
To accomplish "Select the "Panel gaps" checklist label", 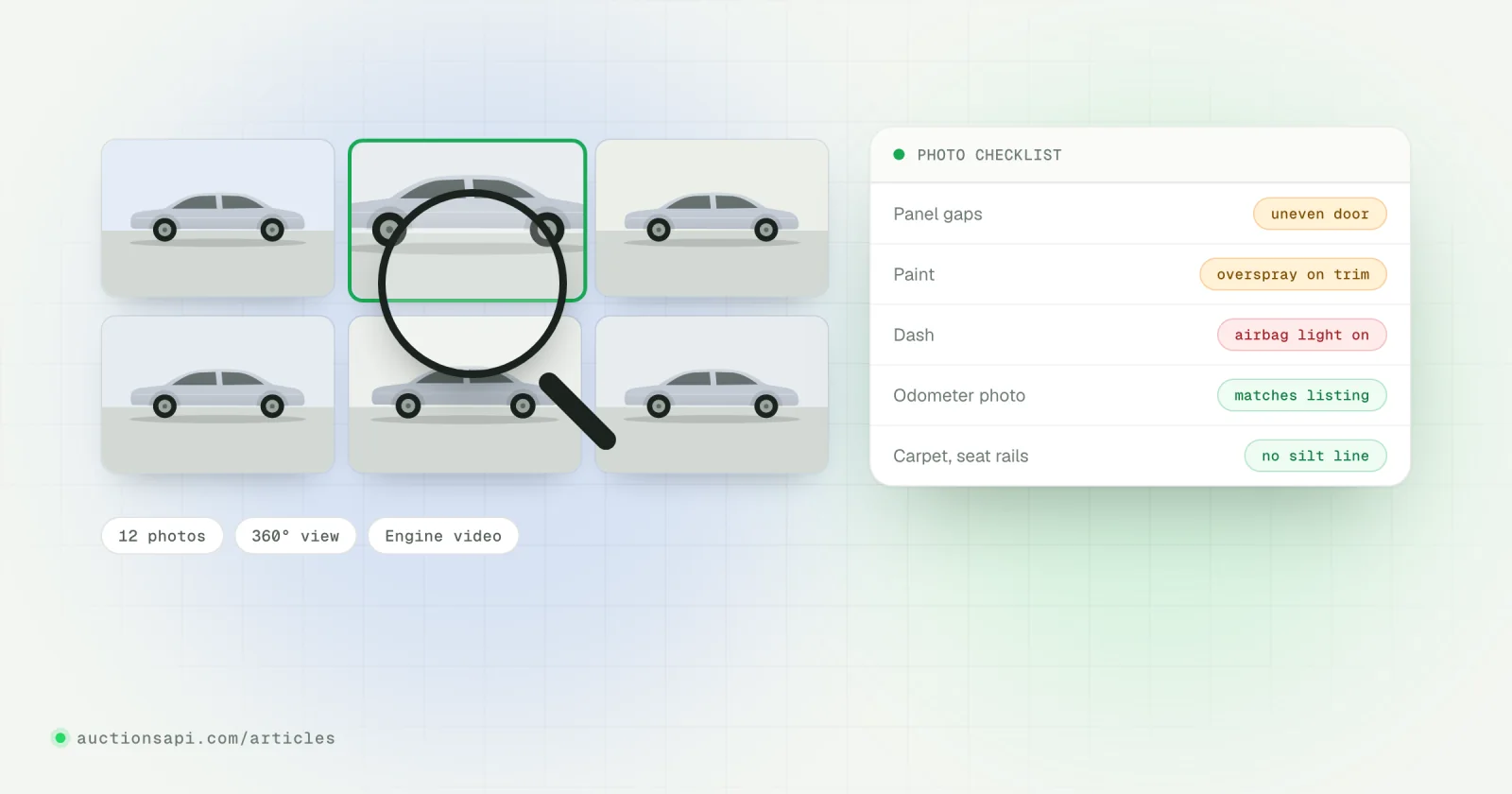I will 937,214.
